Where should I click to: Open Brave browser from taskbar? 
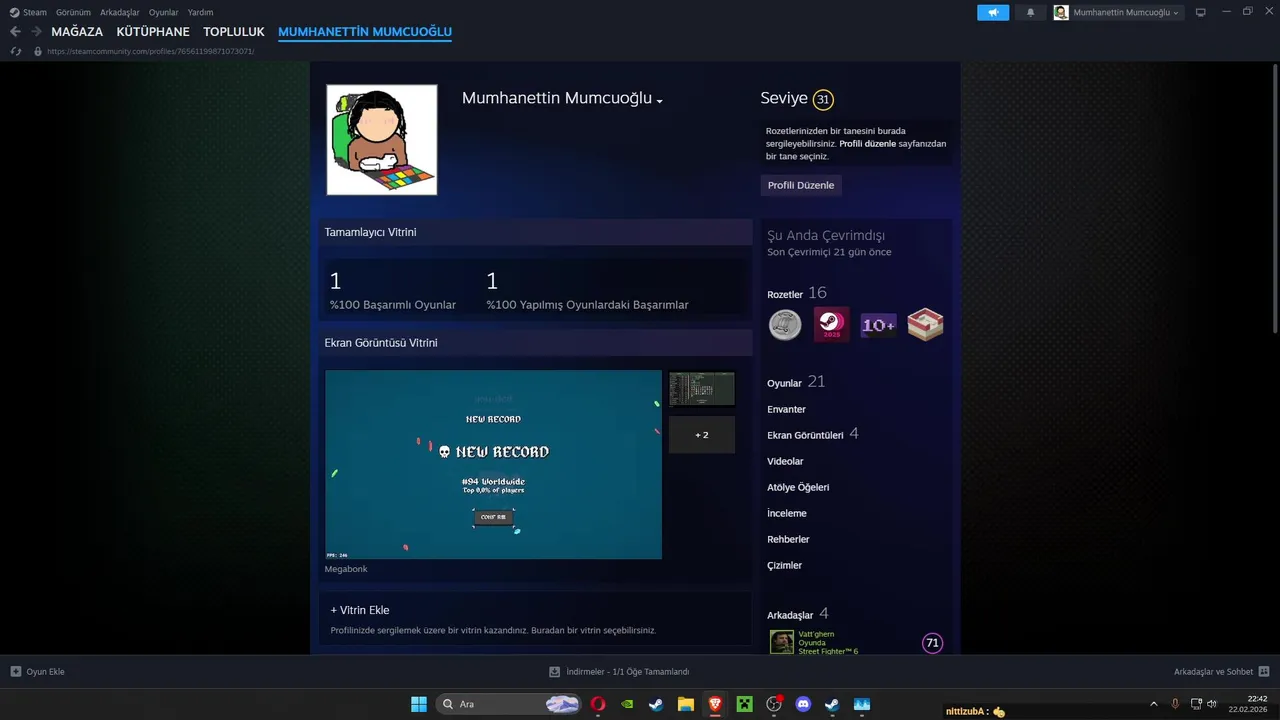(715, 704)
